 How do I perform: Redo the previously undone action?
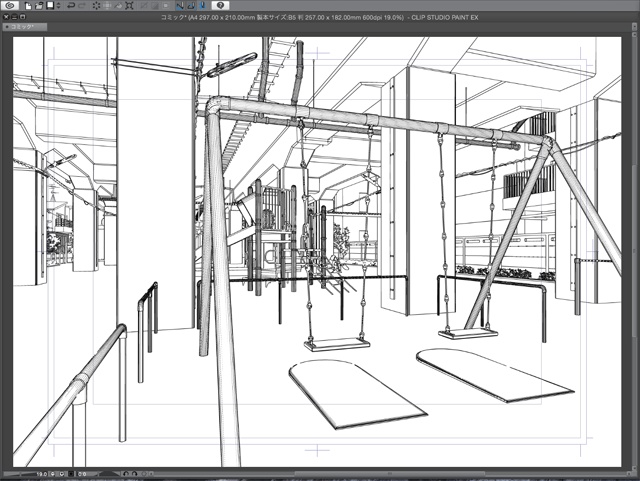82,6
